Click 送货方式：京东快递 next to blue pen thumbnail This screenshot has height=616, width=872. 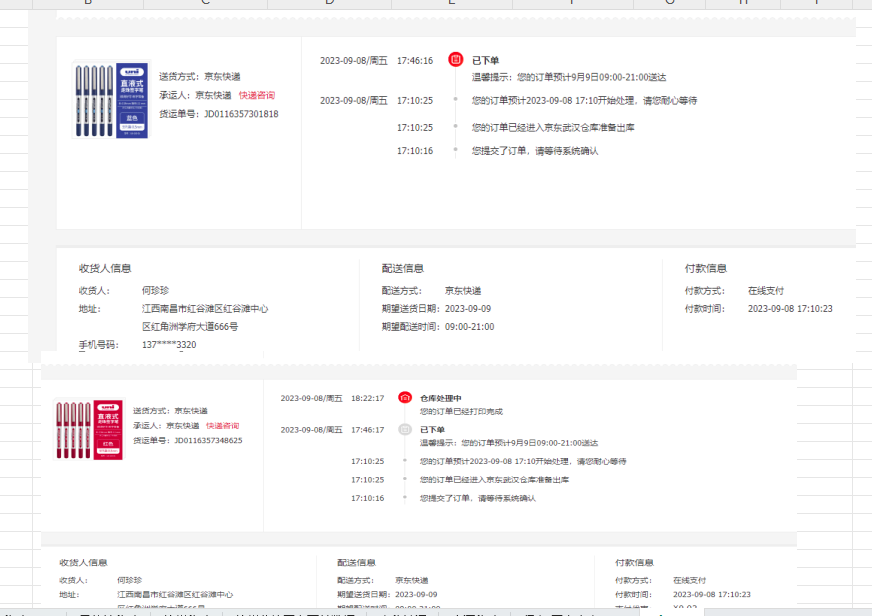click(200, 76)
